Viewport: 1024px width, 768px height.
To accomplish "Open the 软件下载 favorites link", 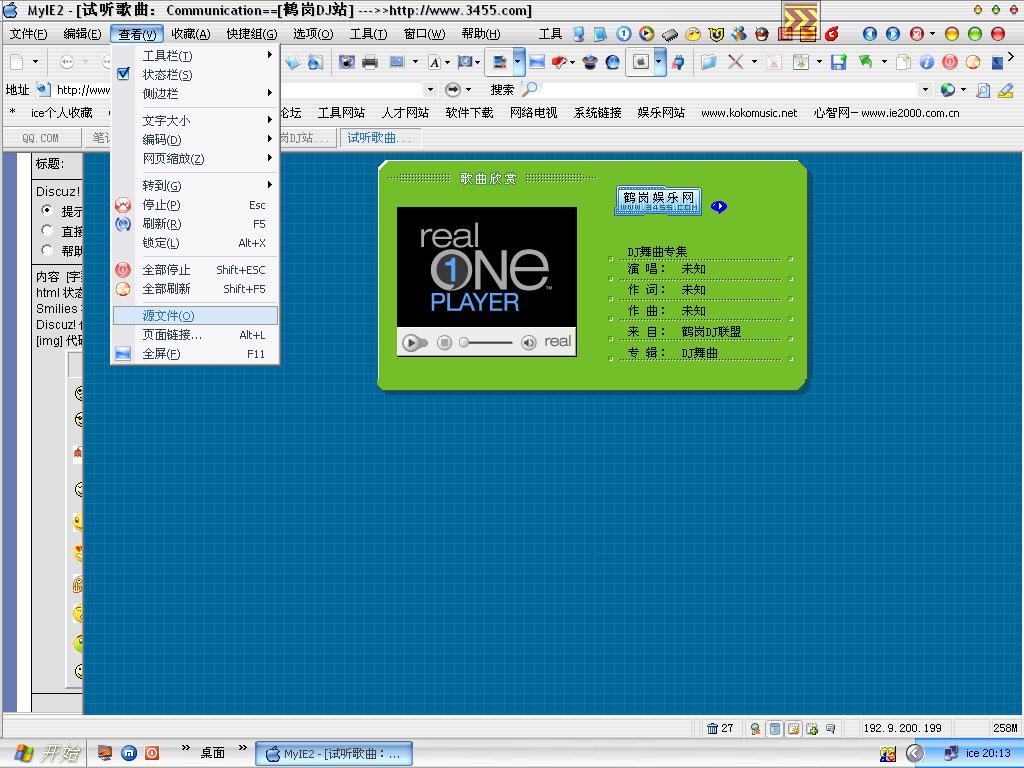I will [x=469, y=113].
